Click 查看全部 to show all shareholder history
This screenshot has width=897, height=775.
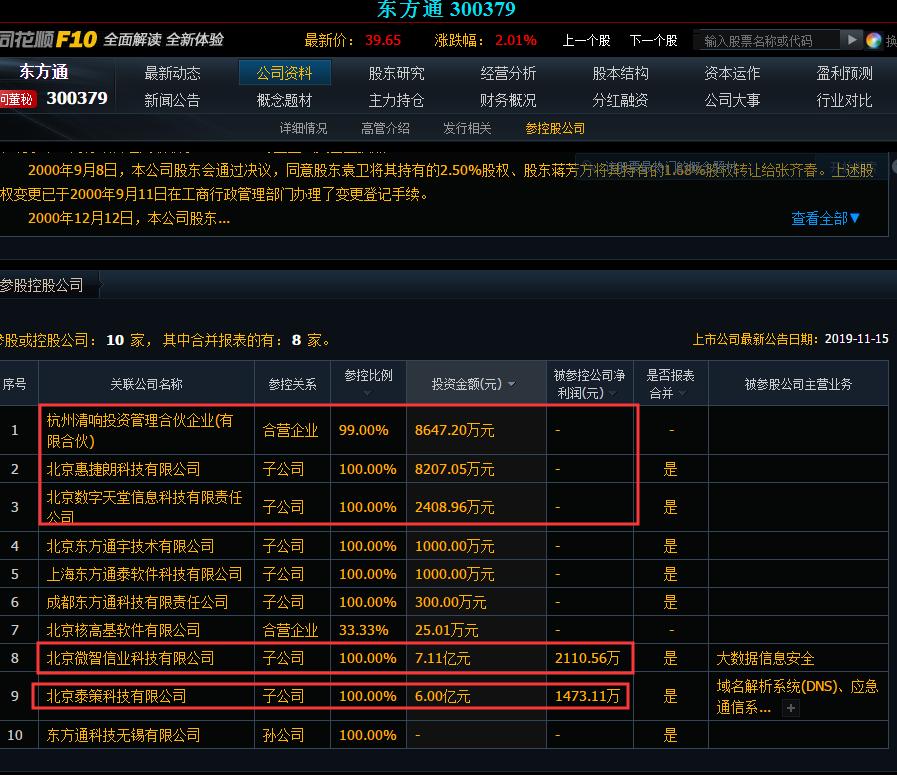click(819, 218)
